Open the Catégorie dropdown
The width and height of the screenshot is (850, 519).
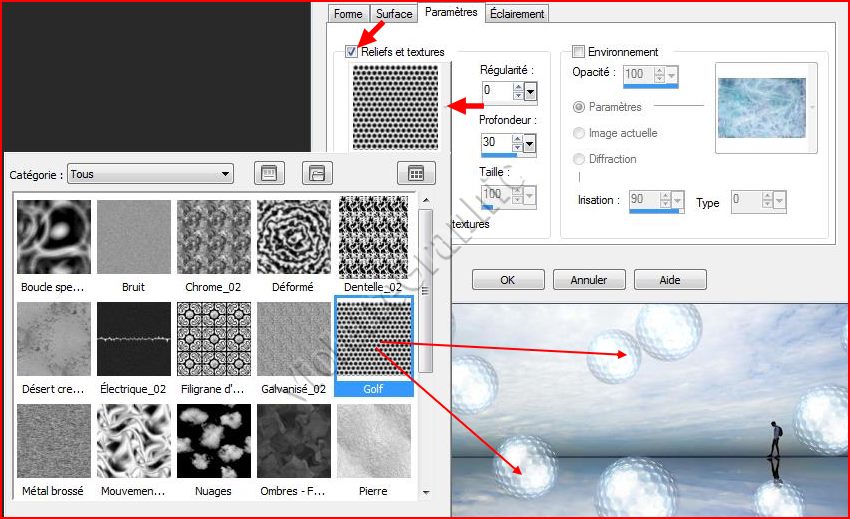pos(150,174)
